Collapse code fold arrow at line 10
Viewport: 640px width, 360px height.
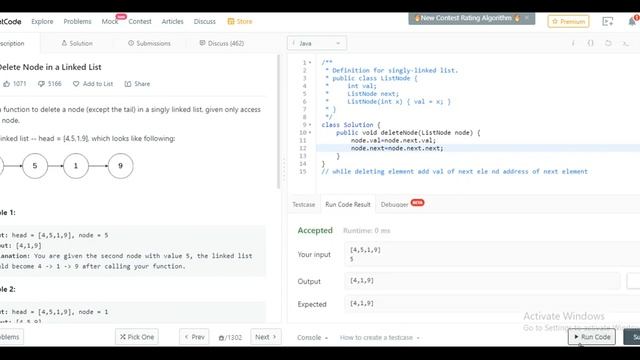click(x=310, y=133)
